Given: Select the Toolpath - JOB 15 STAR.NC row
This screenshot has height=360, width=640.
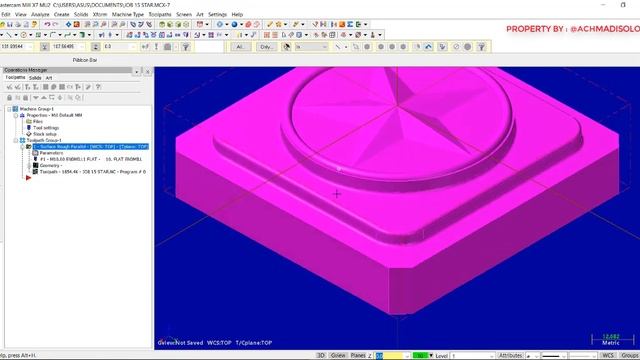Looking at the screenshot, I should (x=92, y=172).
